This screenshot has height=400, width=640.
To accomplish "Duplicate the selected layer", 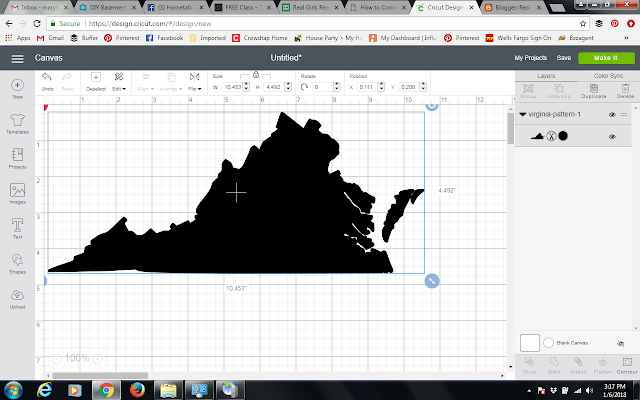I will coord(593,91).
